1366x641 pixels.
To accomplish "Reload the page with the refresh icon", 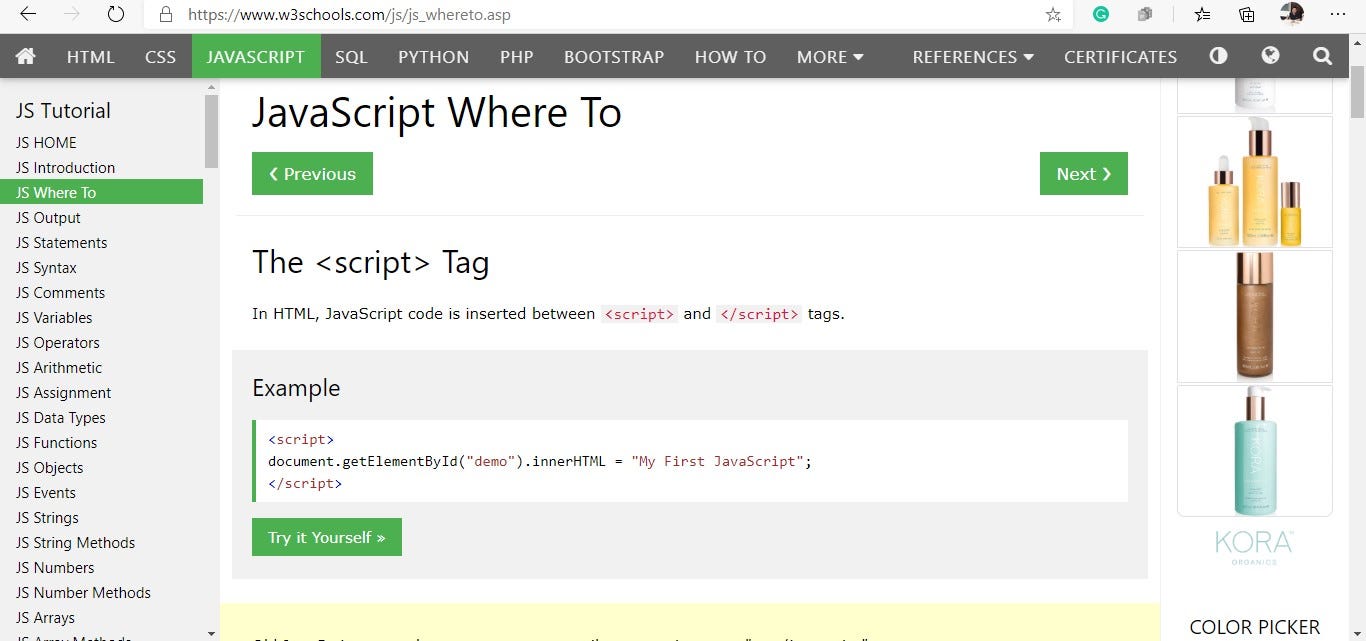I will pos(115,14).
